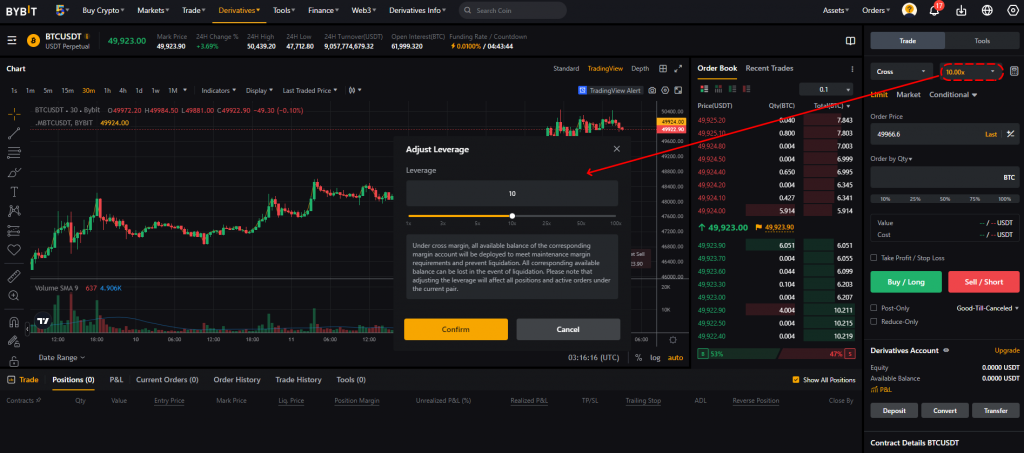The image size is (1024, 453).
Task: Open the user profile avatar
Action: point(909,10)
